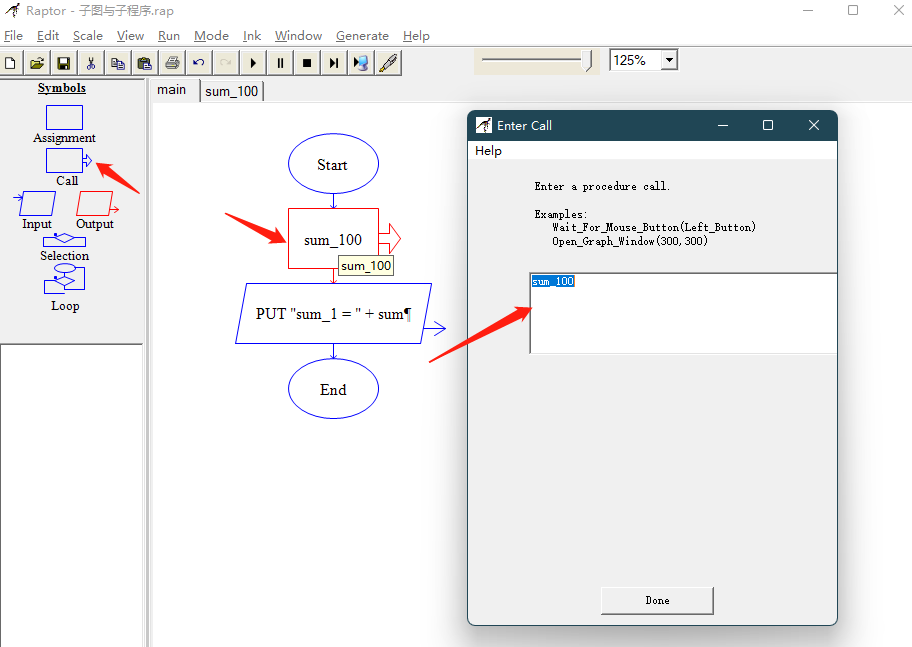Click the procedure call text field
The height and width of the screenshot is (647, 912).
click(683, 313)
